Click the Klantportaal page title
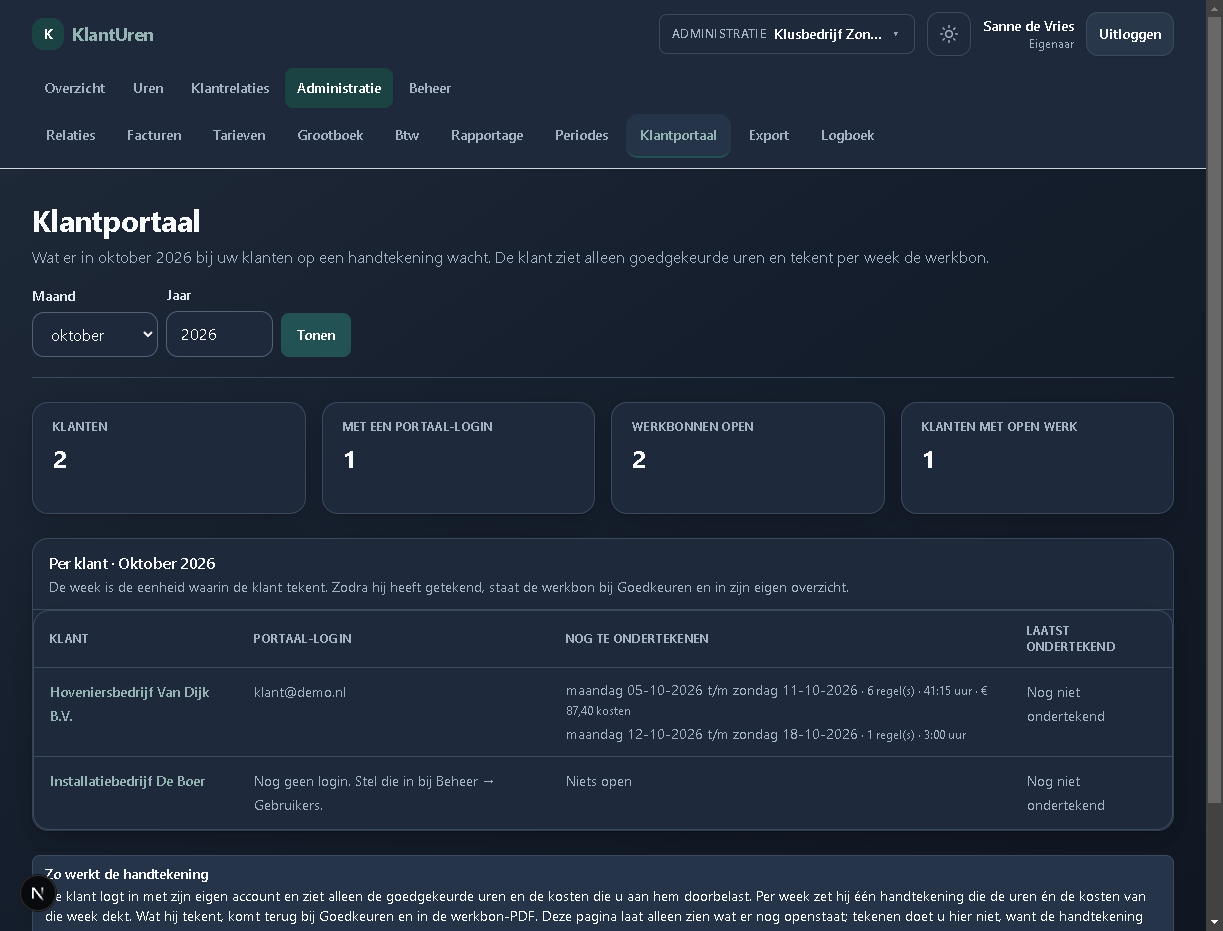 116,221
